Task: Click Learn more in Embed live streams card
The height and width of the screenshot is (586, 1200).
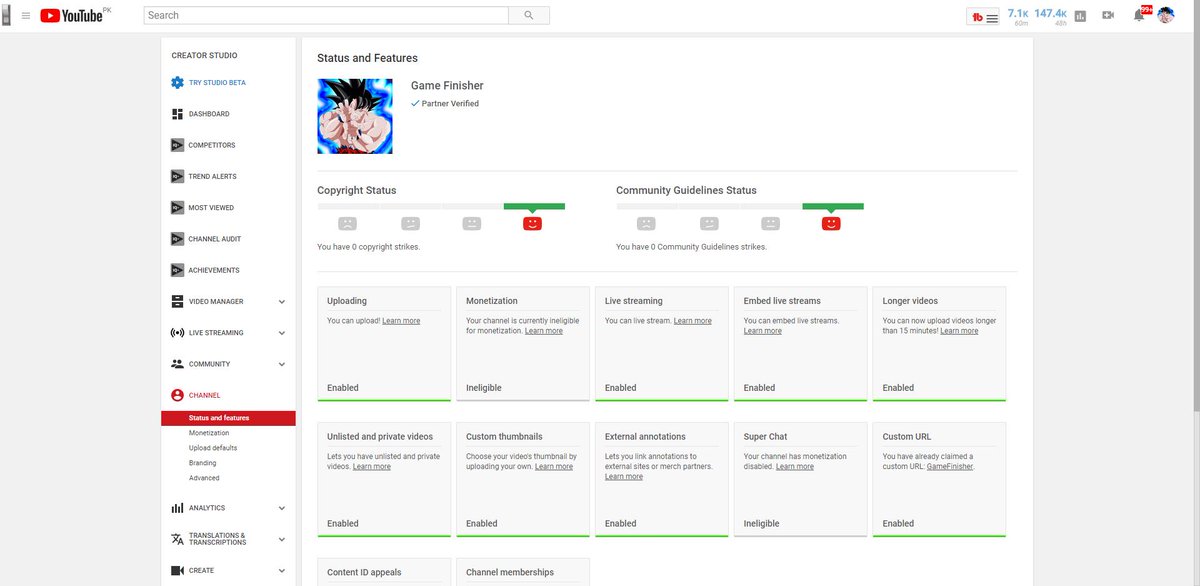Action: click(763, 331)
